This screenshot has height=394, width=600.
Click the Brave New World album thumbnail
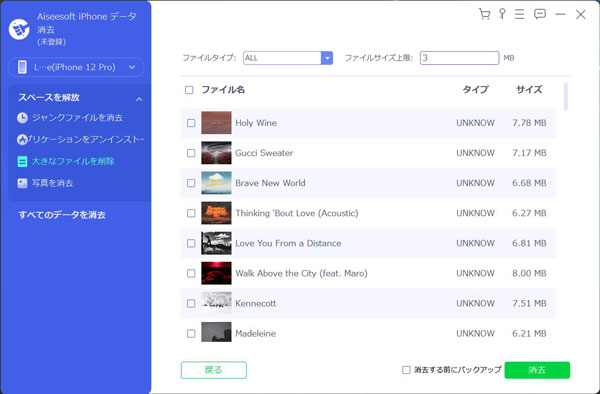[x=216, y=183]
